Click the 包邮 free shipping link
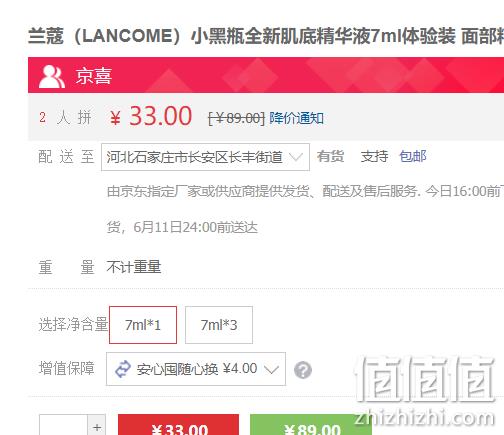Image resolution: width=504 pixels, height=435 pixels. pyautogui.click(x=413, y=156)
